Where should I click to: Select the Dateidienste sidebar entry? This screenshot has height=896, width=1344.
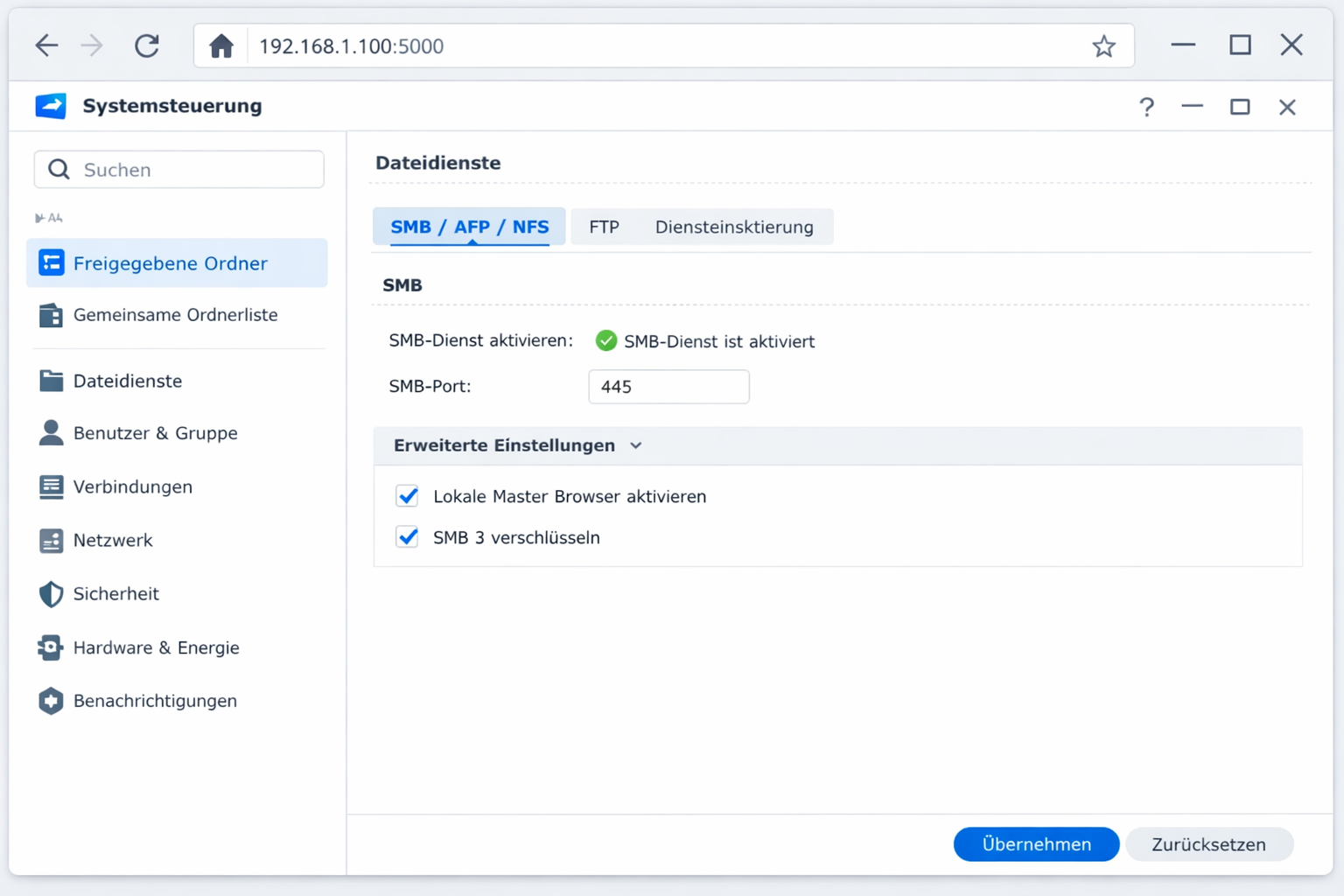tap(127, 381)
